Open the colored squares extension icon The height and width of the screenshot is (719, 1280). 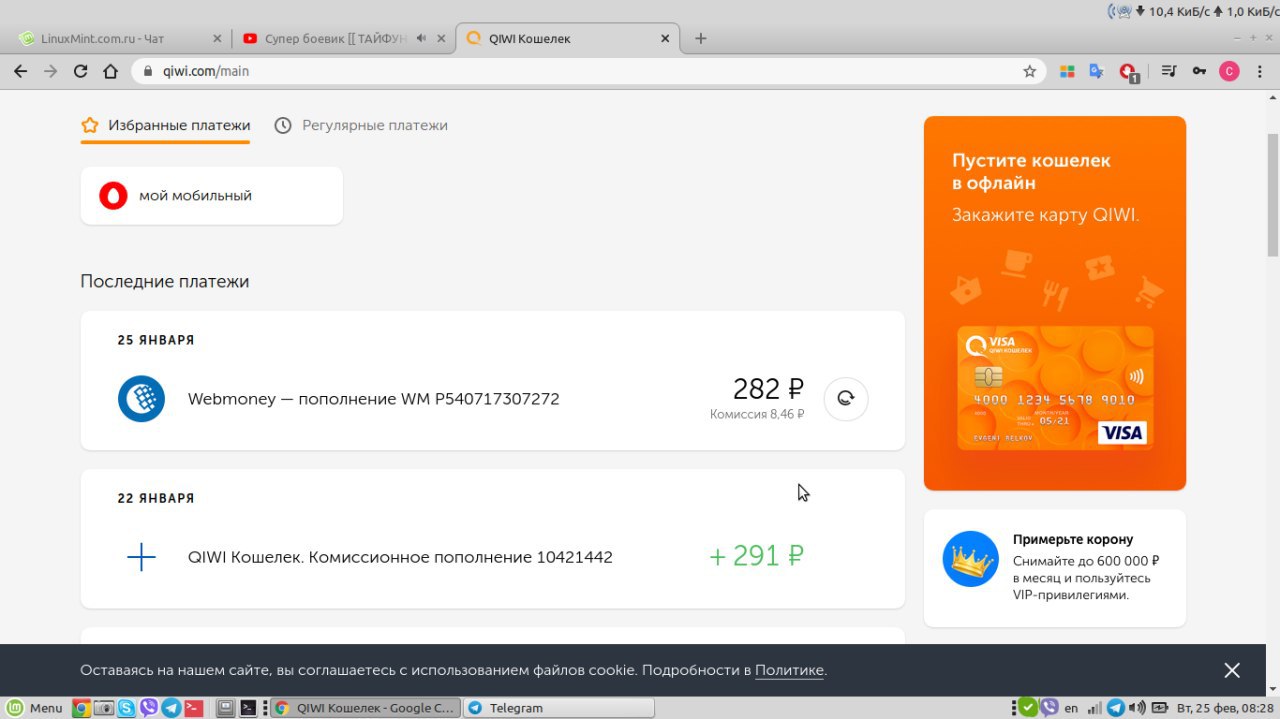click(1067, 71)
